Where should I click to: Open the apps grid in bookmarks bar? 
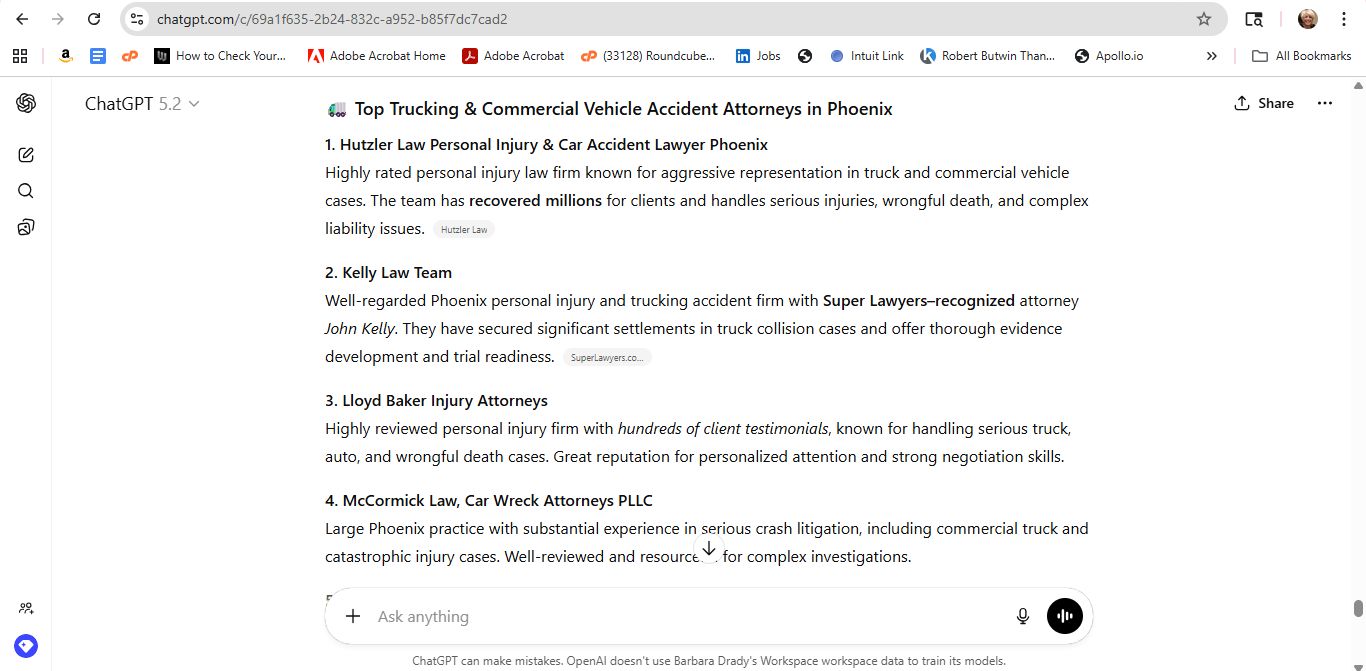pos(20,56)
